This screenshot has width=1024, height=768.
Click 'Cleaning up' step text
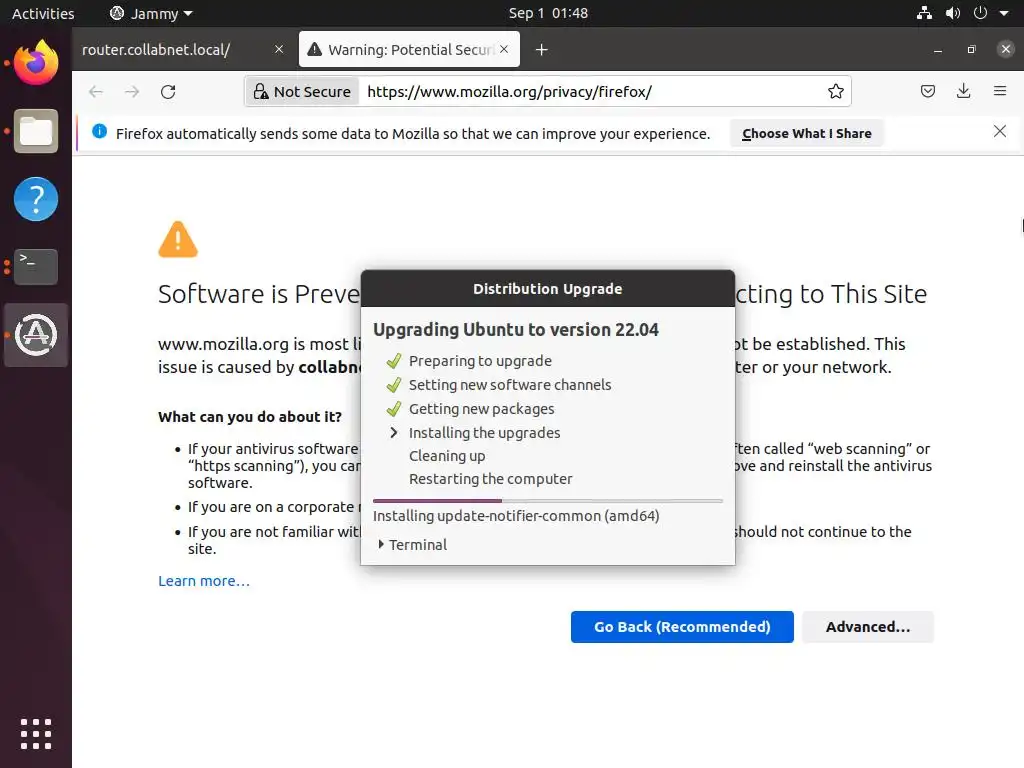point(447,456)
